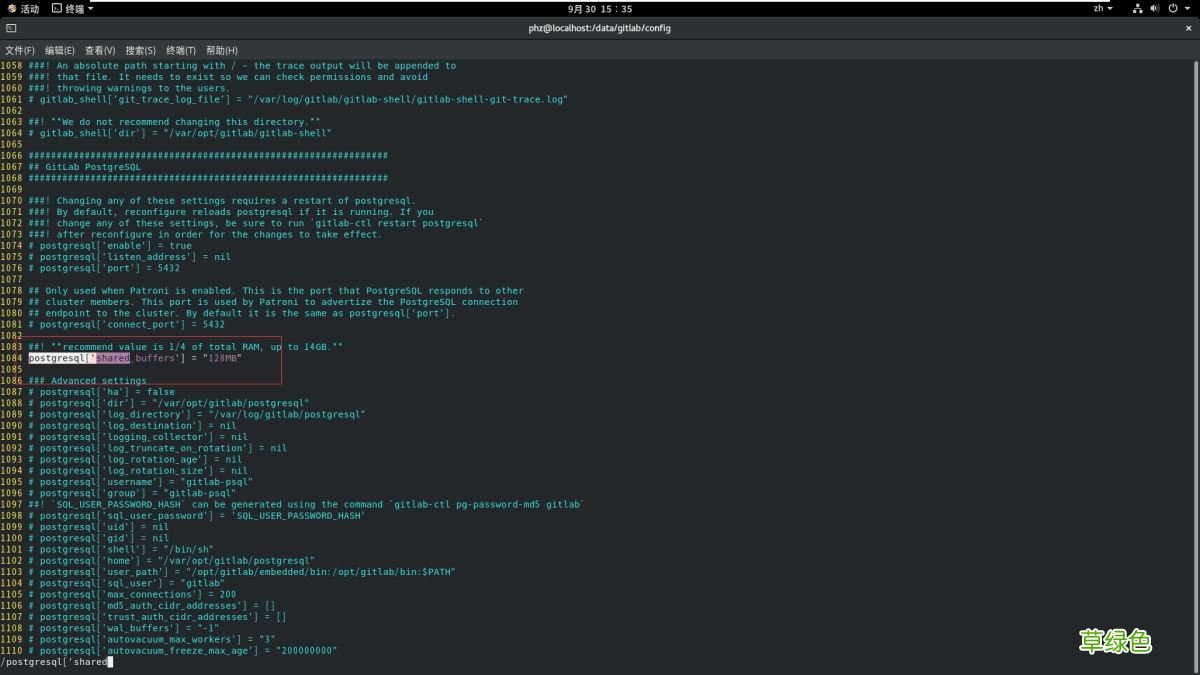Image resolution: width=1200 pixels, height=675 pixels.
Task: Click line "postgresql['log_rotation_size'] = nil"
Action: click(137, 470)
